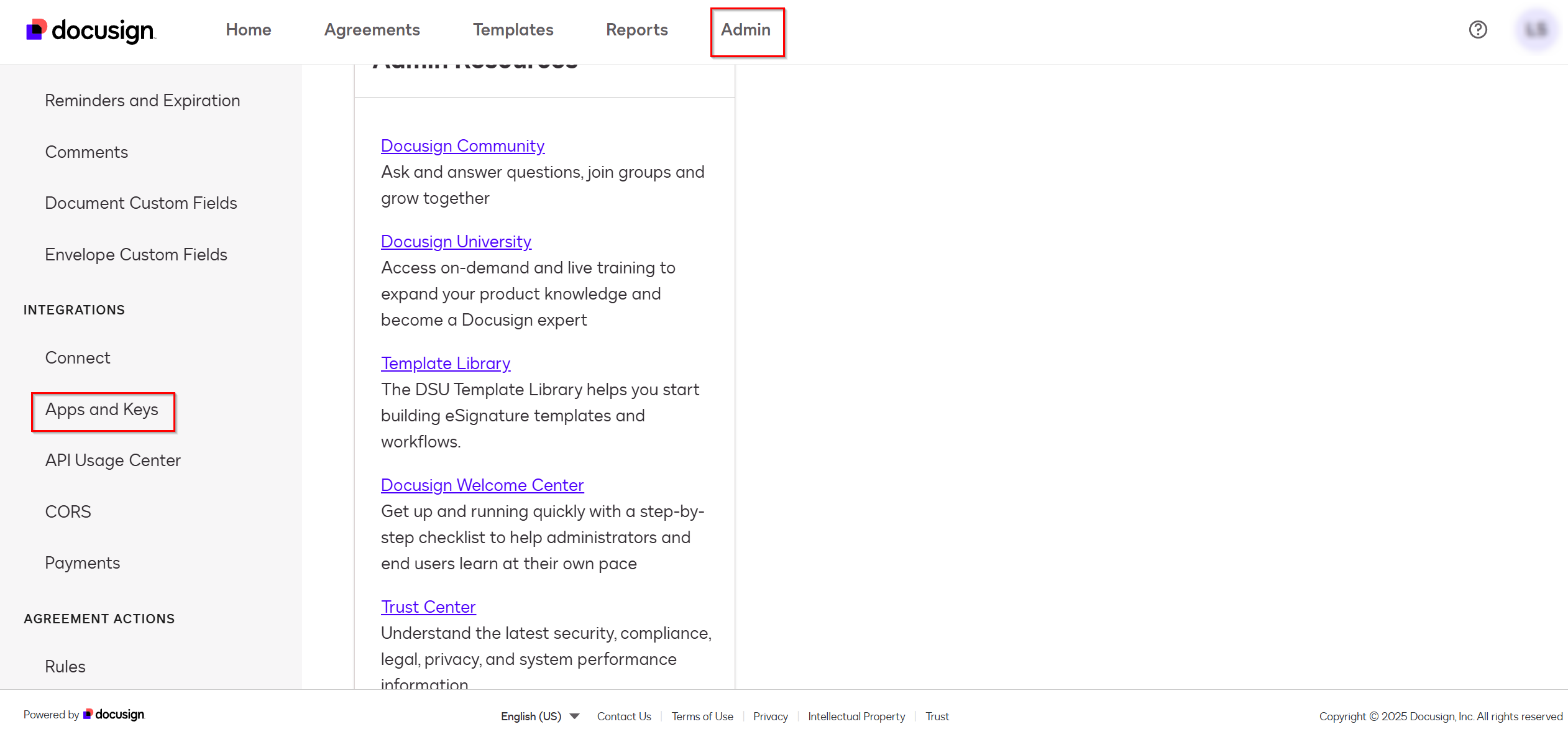
Task: Select API Usage Center
Action: click(x=112, y=460)
